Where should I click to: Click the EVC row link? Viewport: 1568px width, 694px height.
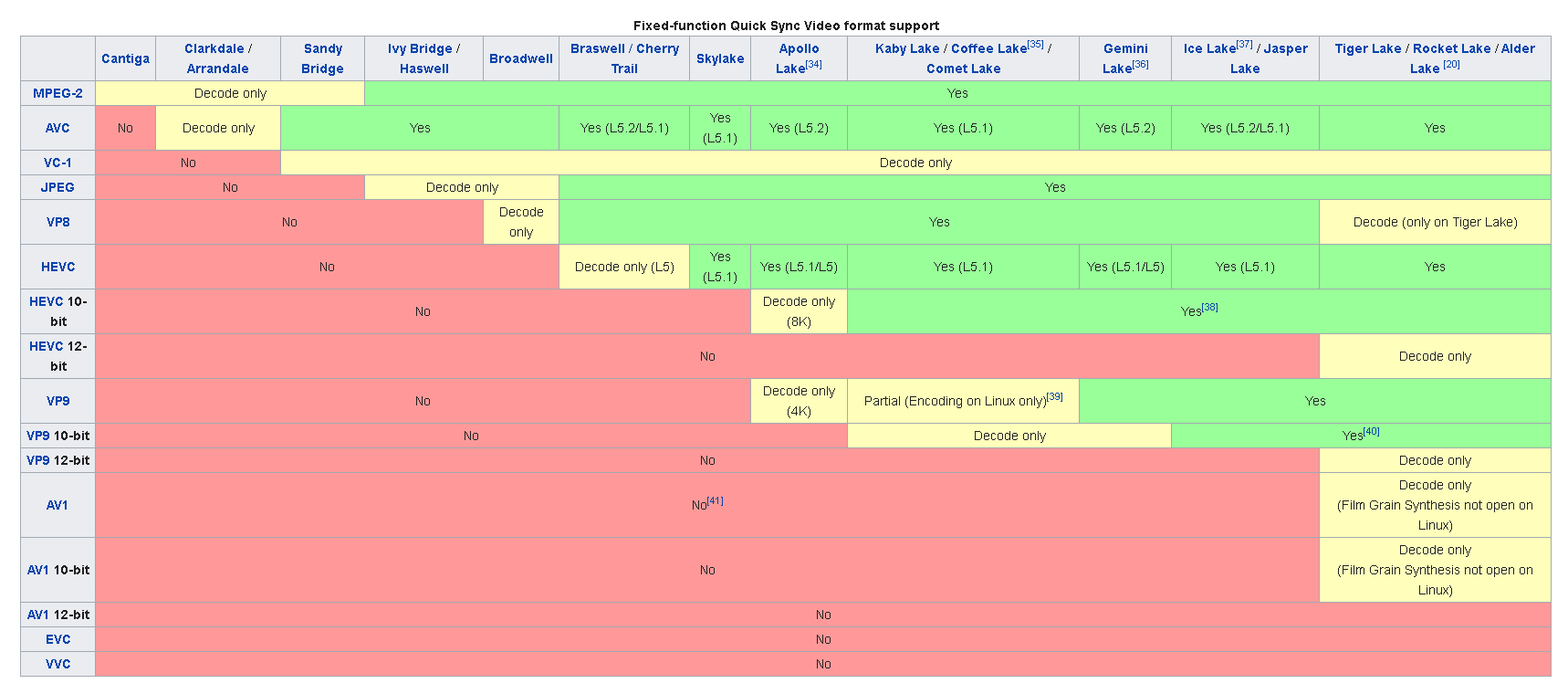(57, 639)
